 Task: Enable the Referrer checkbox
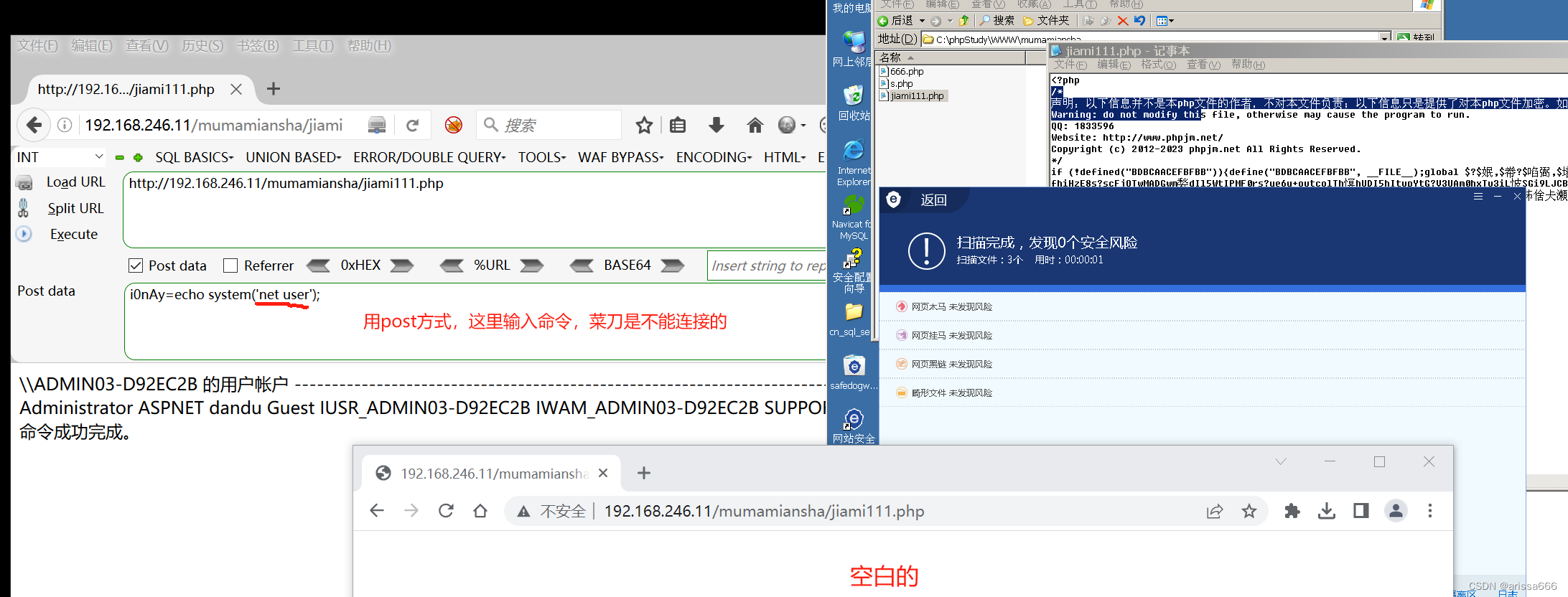230,265
